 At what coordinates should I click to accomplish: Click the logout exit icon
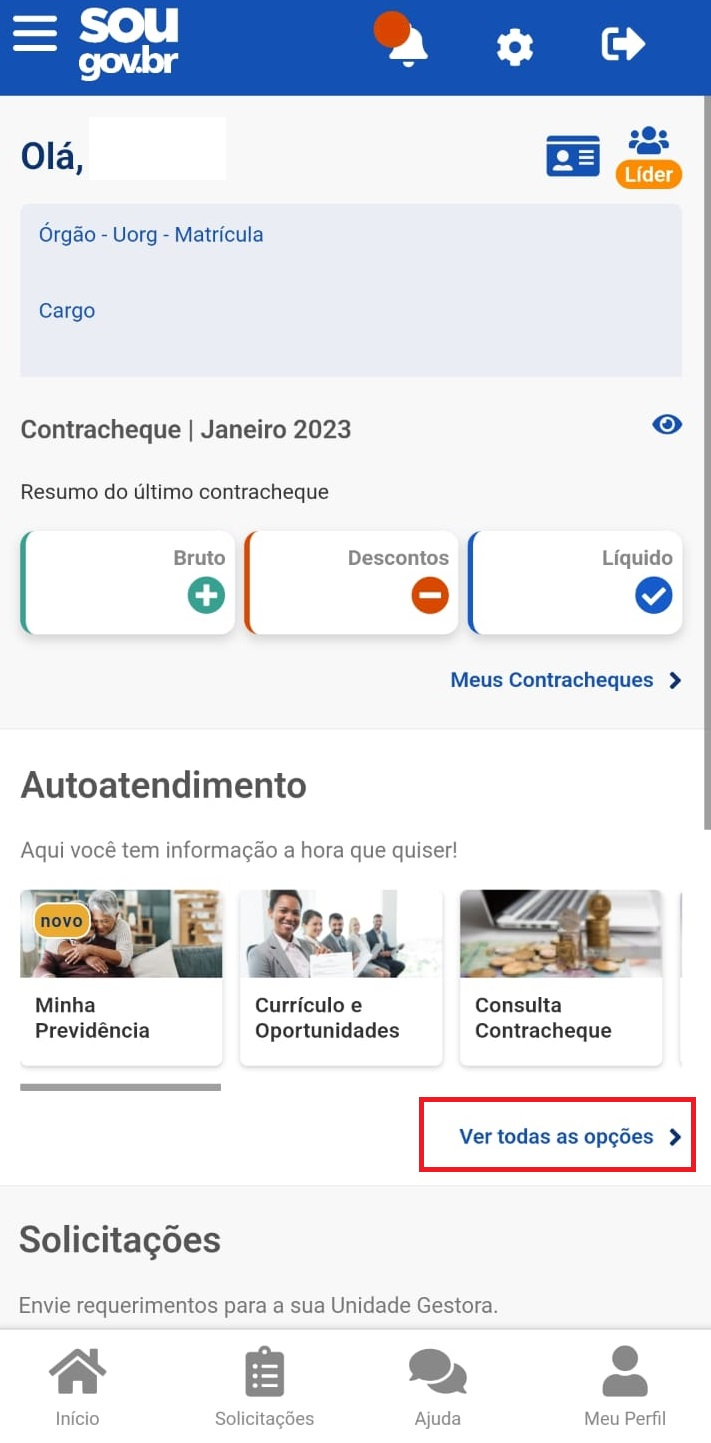click(623, 44)
